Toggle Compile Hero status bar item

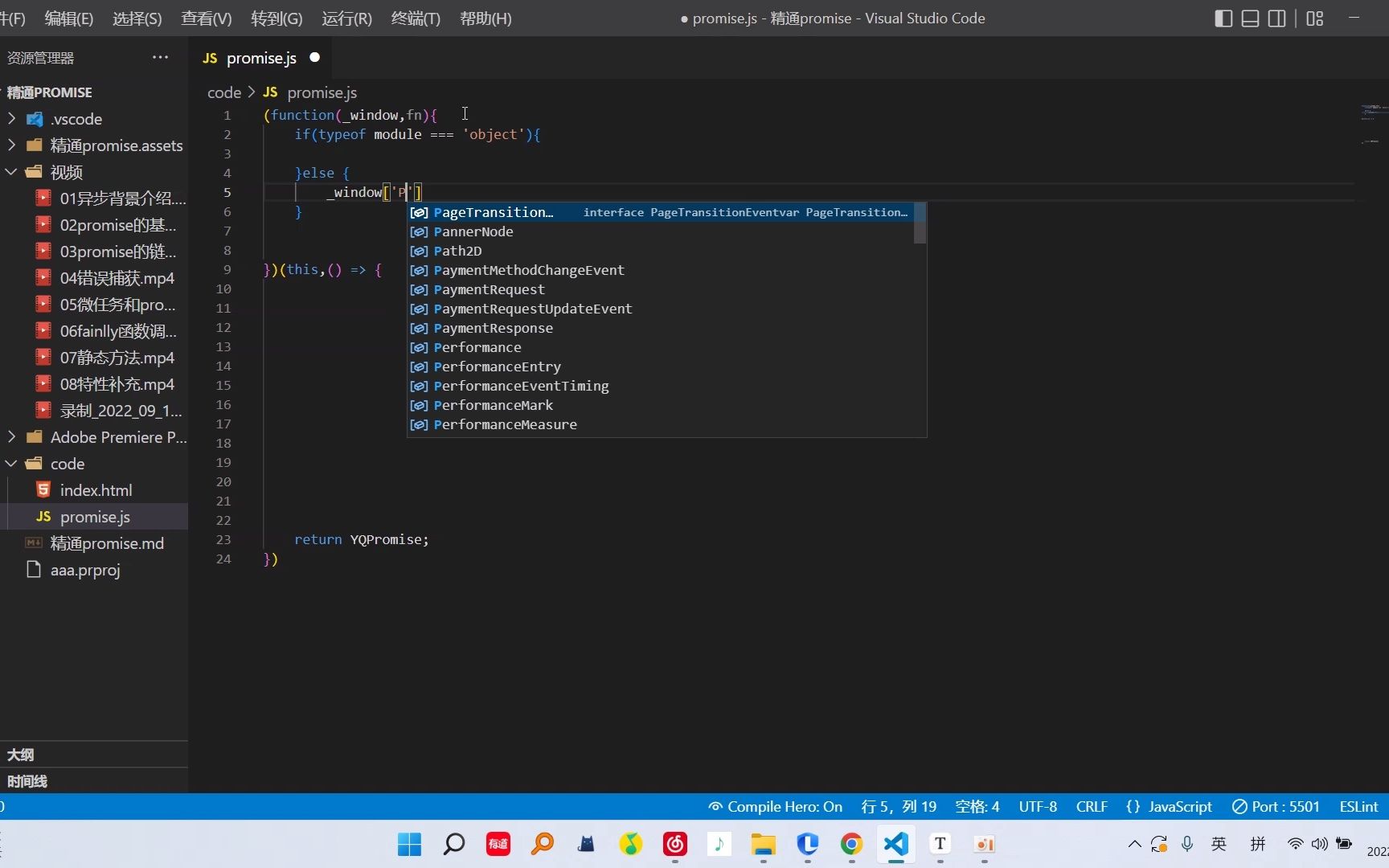775,806
